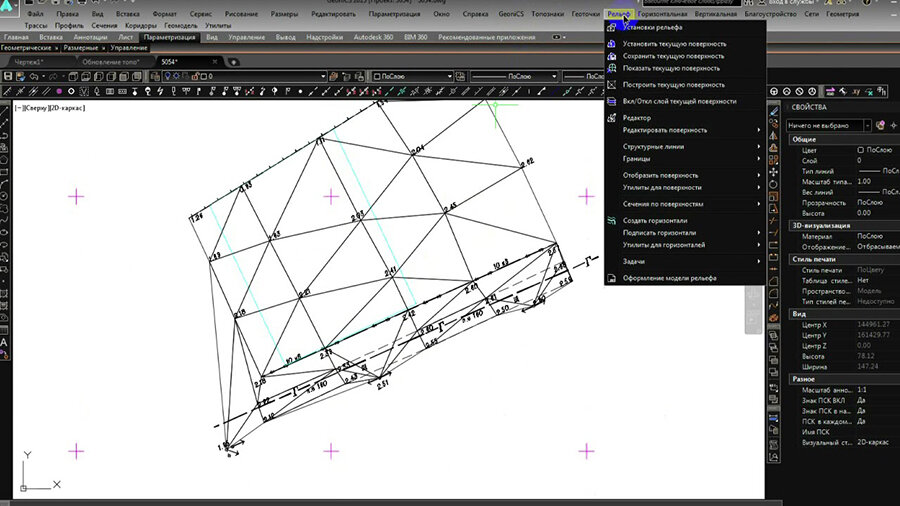Select the Offset tool in the right toolbar
The height and width of the screenshot is (506, 900).
(773, 147)
